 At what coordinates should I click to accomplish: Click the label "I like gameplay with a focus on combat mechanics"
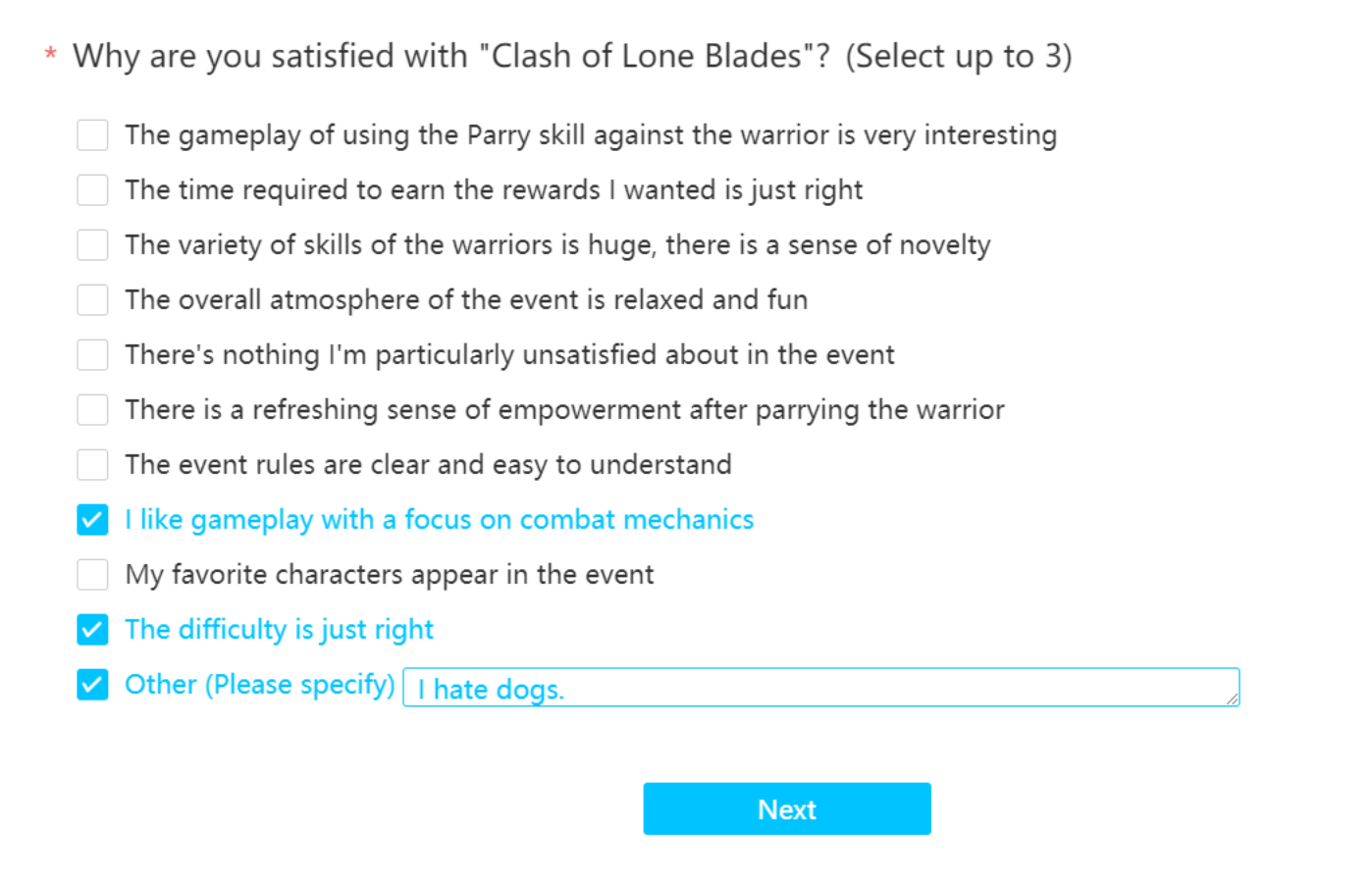click(x=439, y=520)
